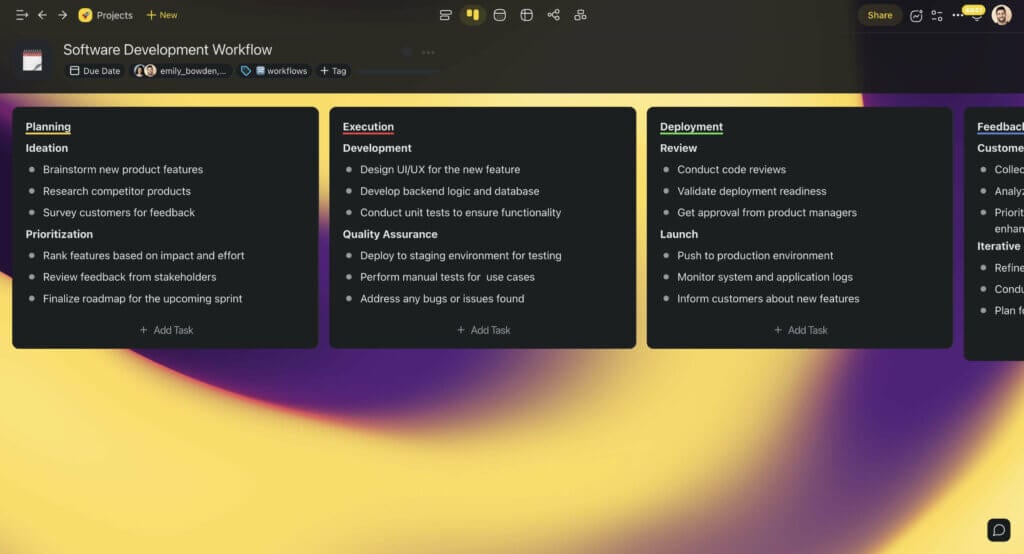Open the user profile avatar
The width and height of the screenshot is (1024, 554).
tap(1001, 15)
